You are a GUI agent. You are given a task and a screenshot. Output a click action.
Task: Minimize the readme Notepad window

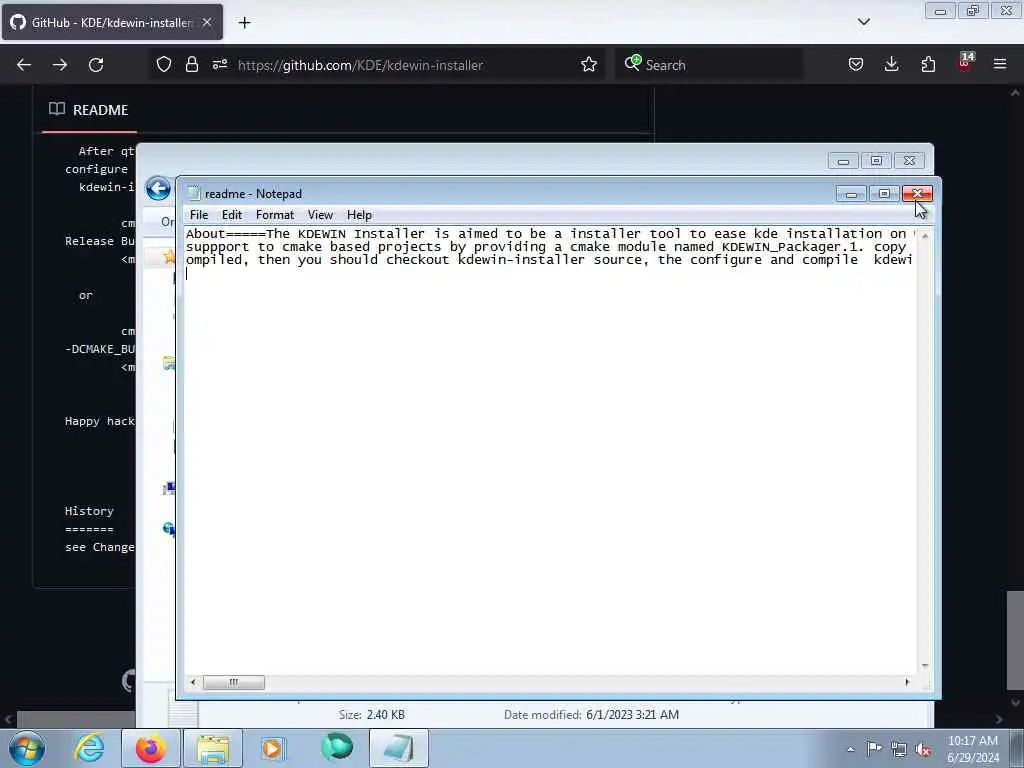click(851, 193)
